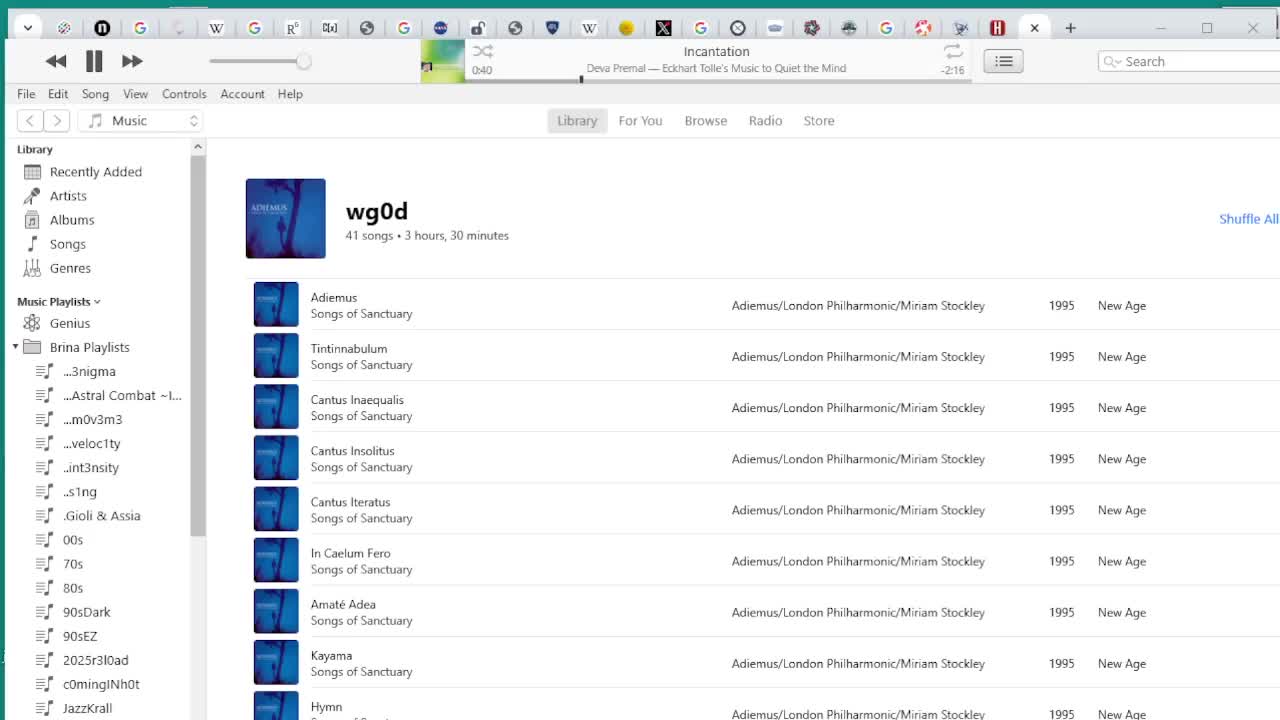Skip back to the previous track
1280x720 pixels.
pyautogui.click(x=56, y=61)
